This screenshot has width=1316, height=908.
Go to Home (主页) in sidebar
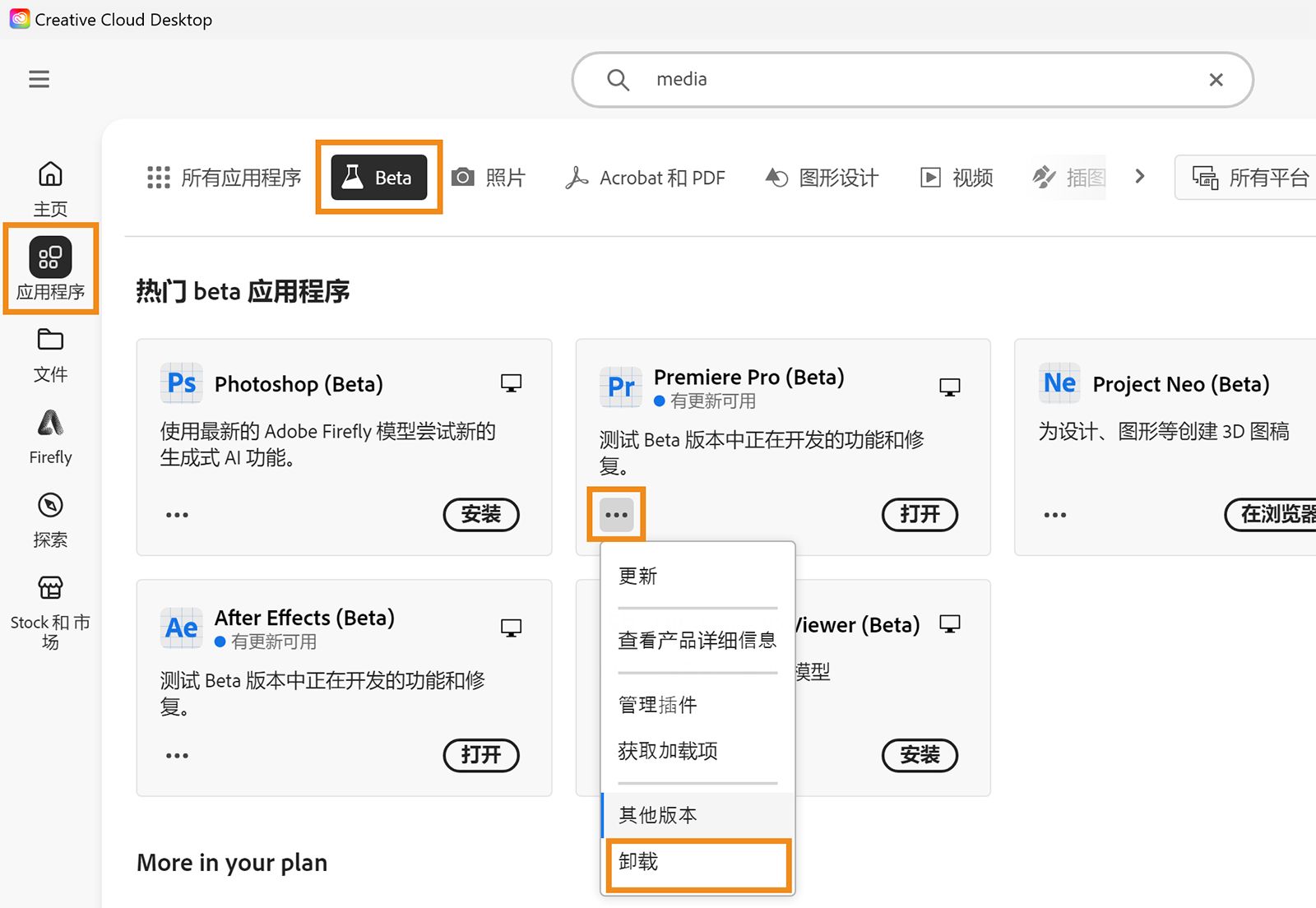click(50, 189)
